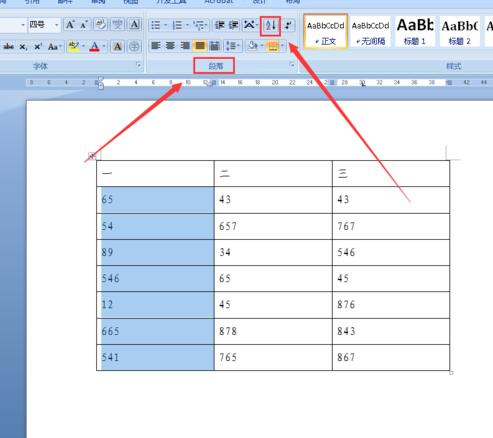Image resolution: width=493 pixels, height=438 pixels.
Task: Apply the 标题 1 style
Action: (415, 32)
